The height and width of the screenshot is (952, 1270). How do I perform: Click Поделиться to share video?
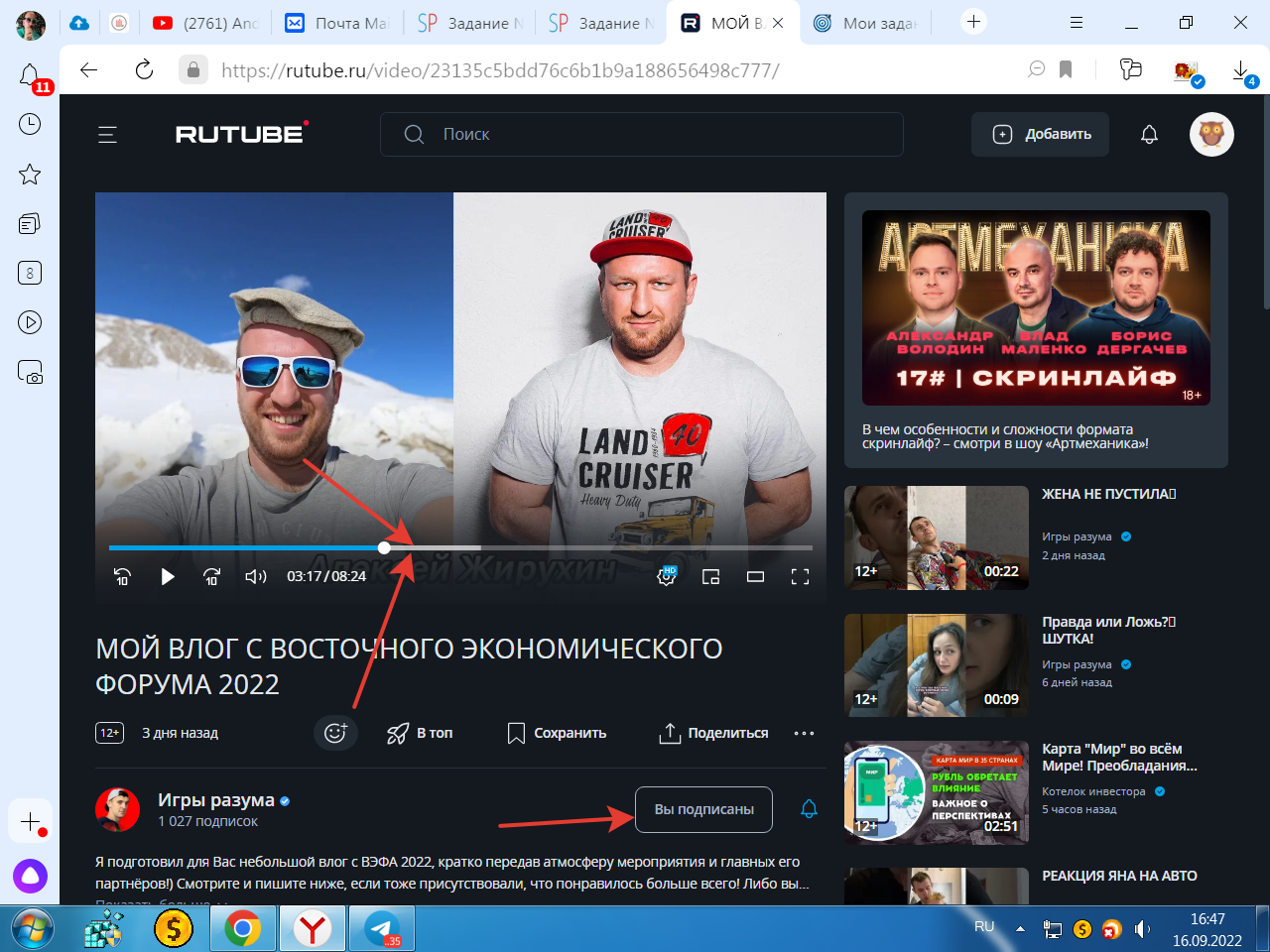(713, 733)
